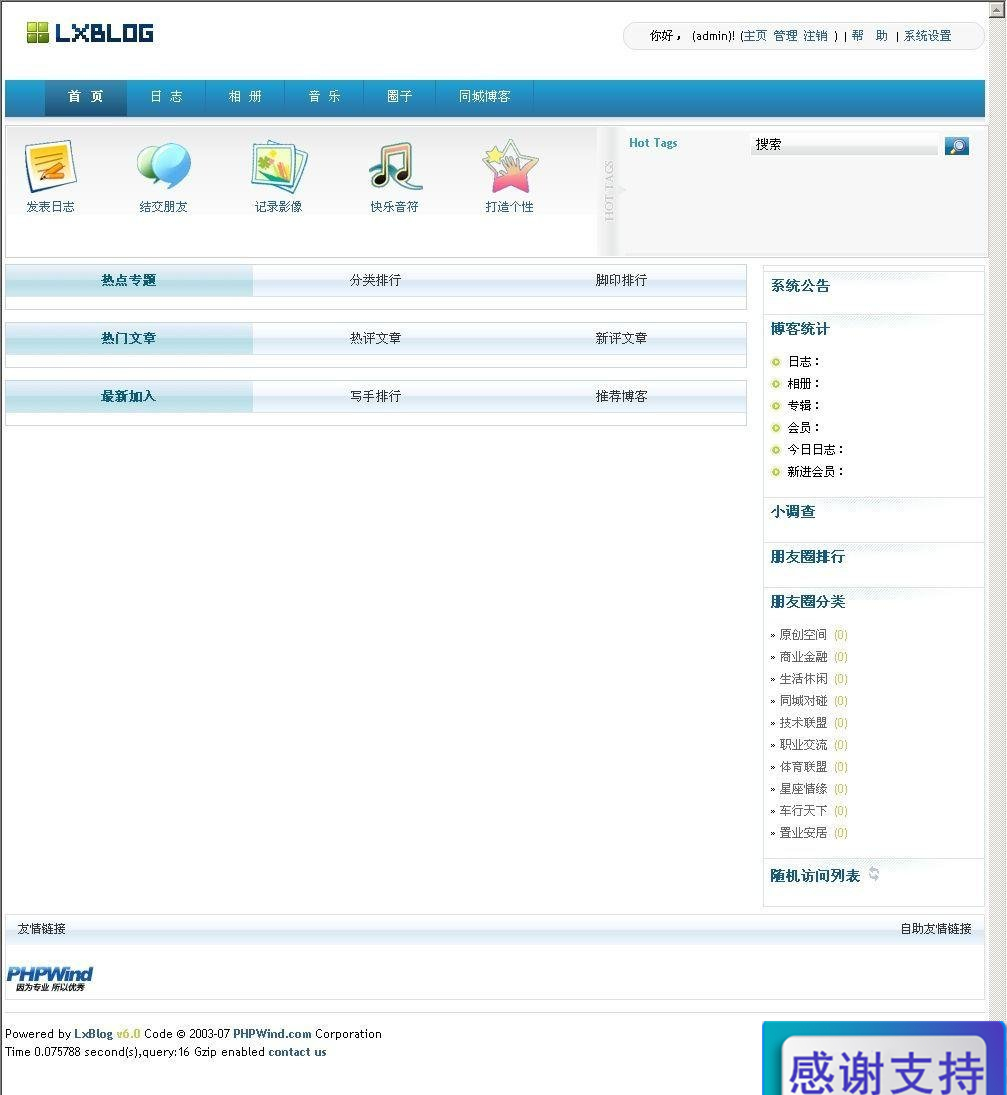Click the 小调查 heading
The image size is (1007, 1095).
(x=793, y=512)
